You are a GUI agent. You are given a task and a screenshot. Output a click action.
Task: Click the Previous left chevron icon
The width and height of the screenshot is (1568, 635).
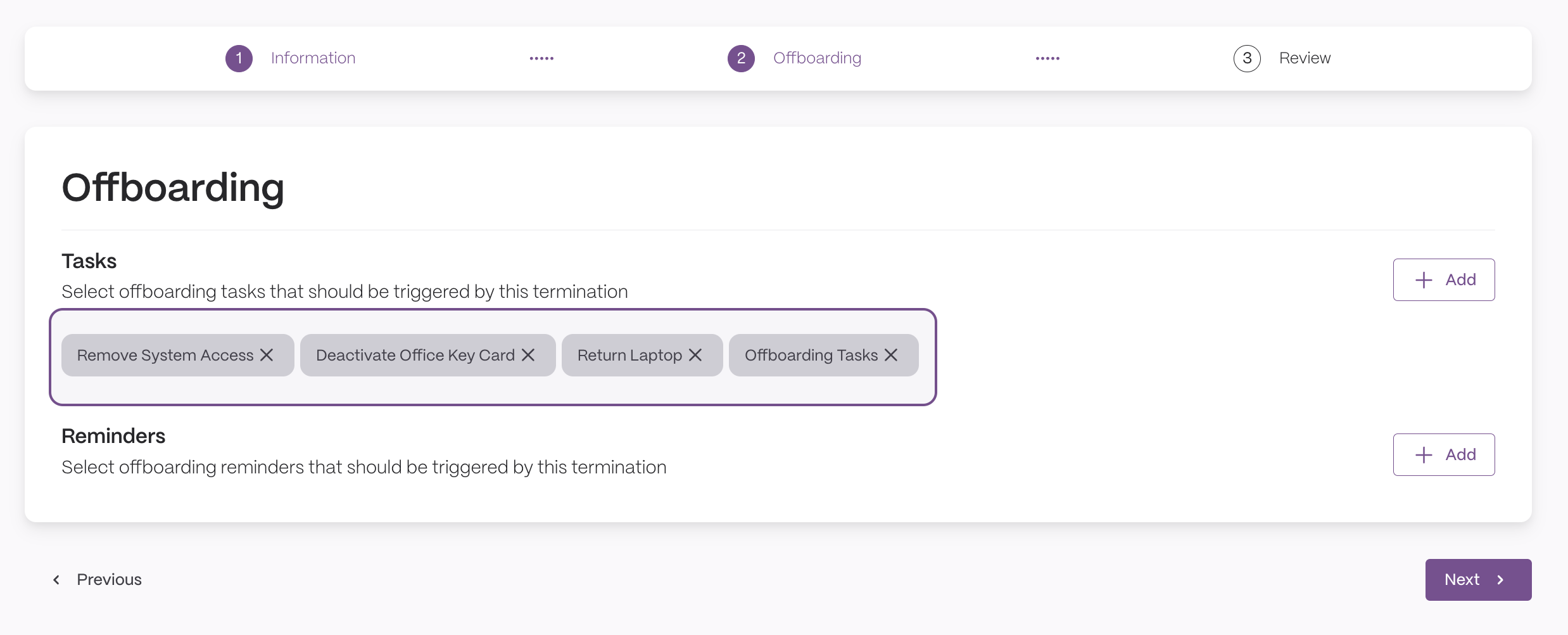56,580
